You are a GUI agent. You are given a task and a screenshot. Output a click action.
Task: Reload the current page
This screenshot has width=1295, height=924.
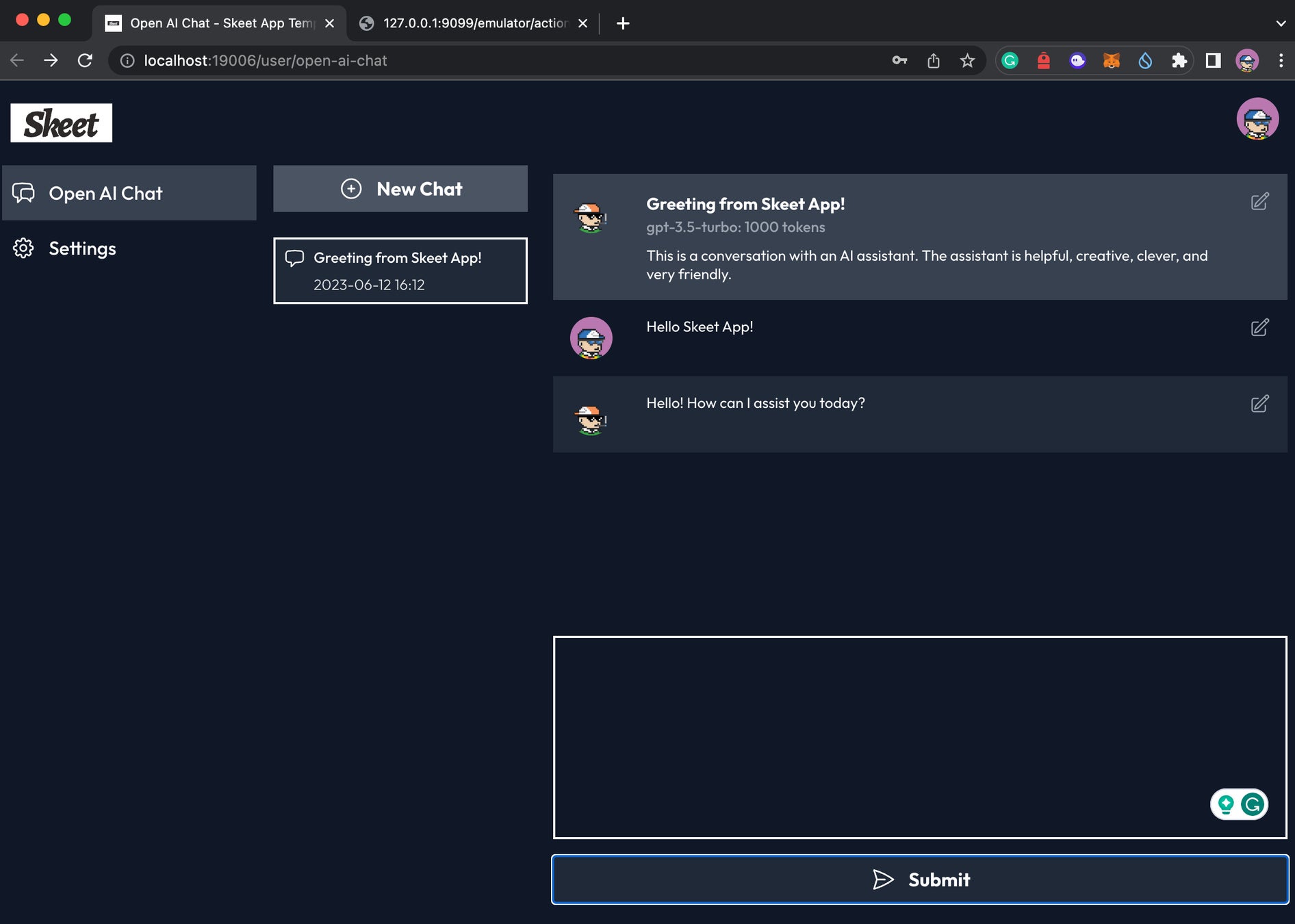pyautogui.click(x=85, y=61)
